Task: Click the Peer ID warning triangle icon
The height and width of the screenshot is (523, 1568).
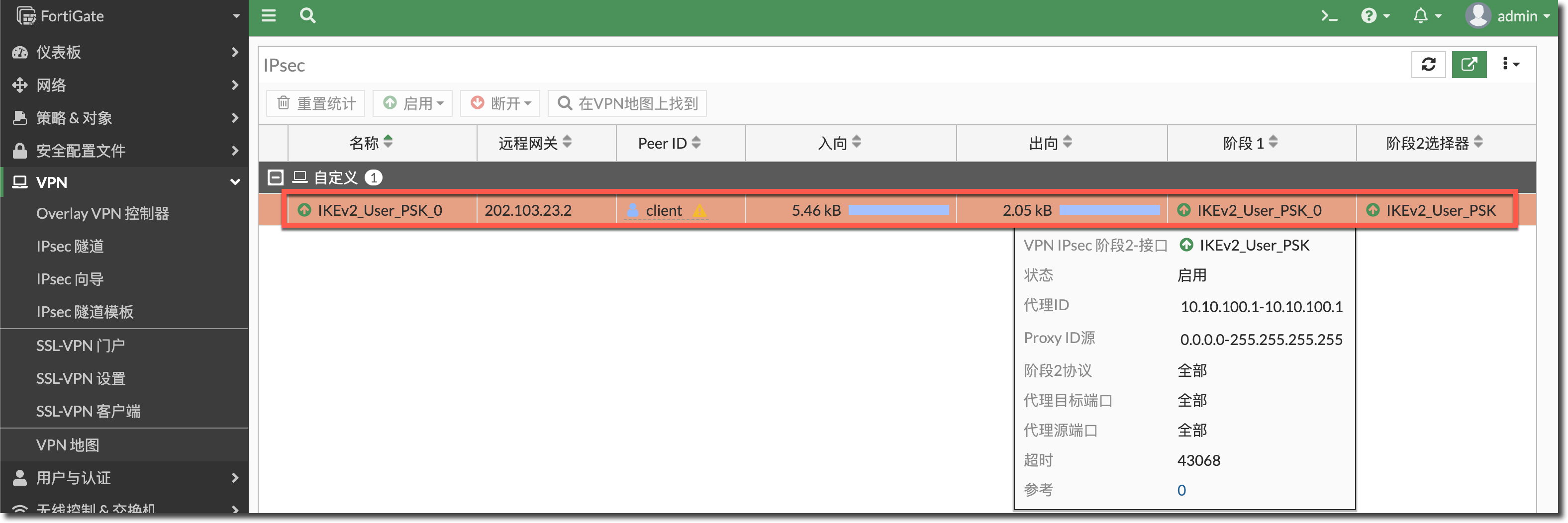Action: 700,211
